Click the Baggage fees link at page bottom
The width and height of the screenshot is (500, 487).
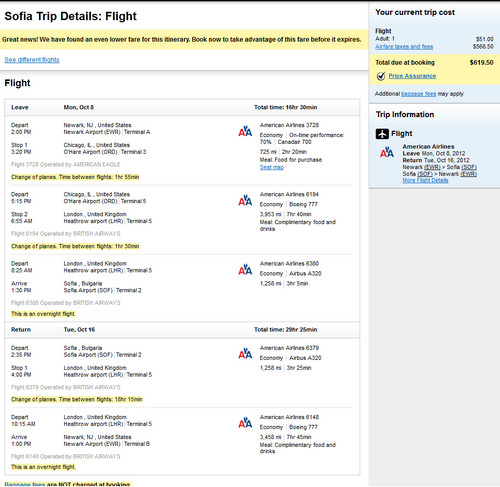click(x=25, y=484)
